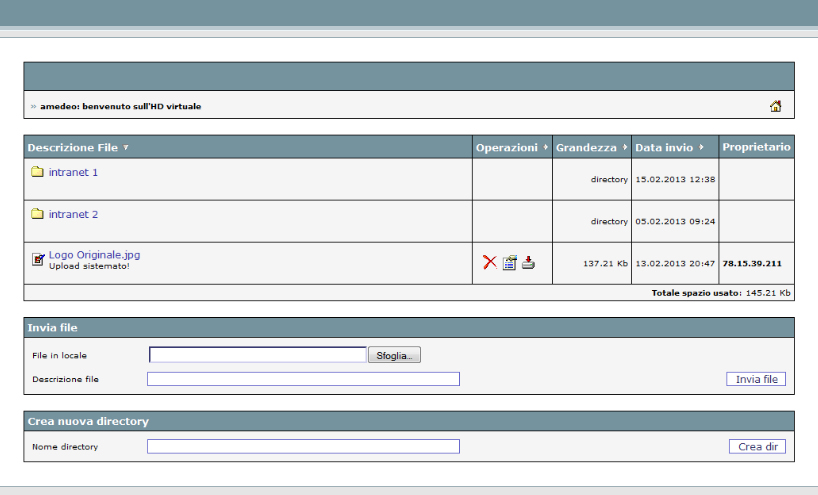
Task: Click the folder icon next to intranet 2
Action: click(37, 214)
